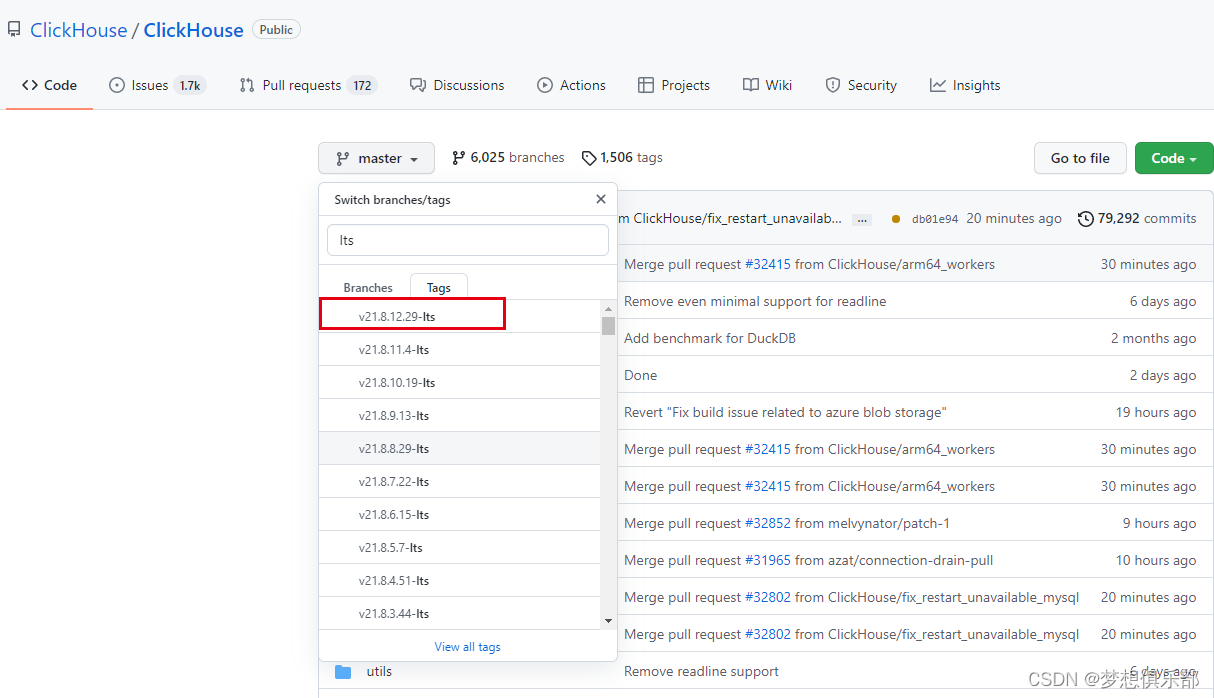Image resolution: width=1214 pixels, height=698 pixels.
Task: Open the Pull requests tab
Action: tap(307, 85)
